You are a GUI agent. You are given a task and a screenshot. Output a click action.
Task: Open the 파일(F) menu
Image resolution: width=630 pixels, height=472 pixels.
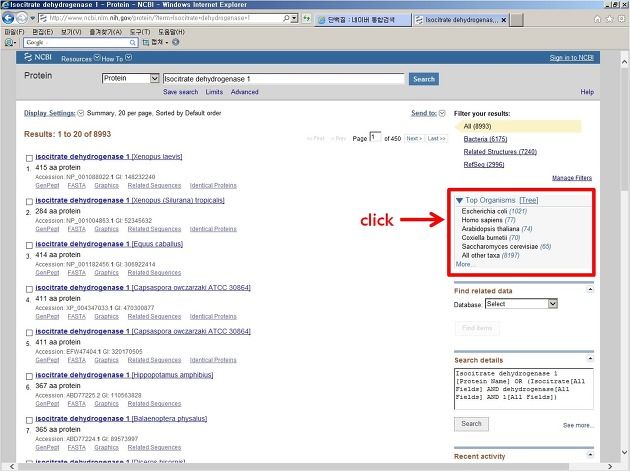pyautogui.click(x=14, y=32)
